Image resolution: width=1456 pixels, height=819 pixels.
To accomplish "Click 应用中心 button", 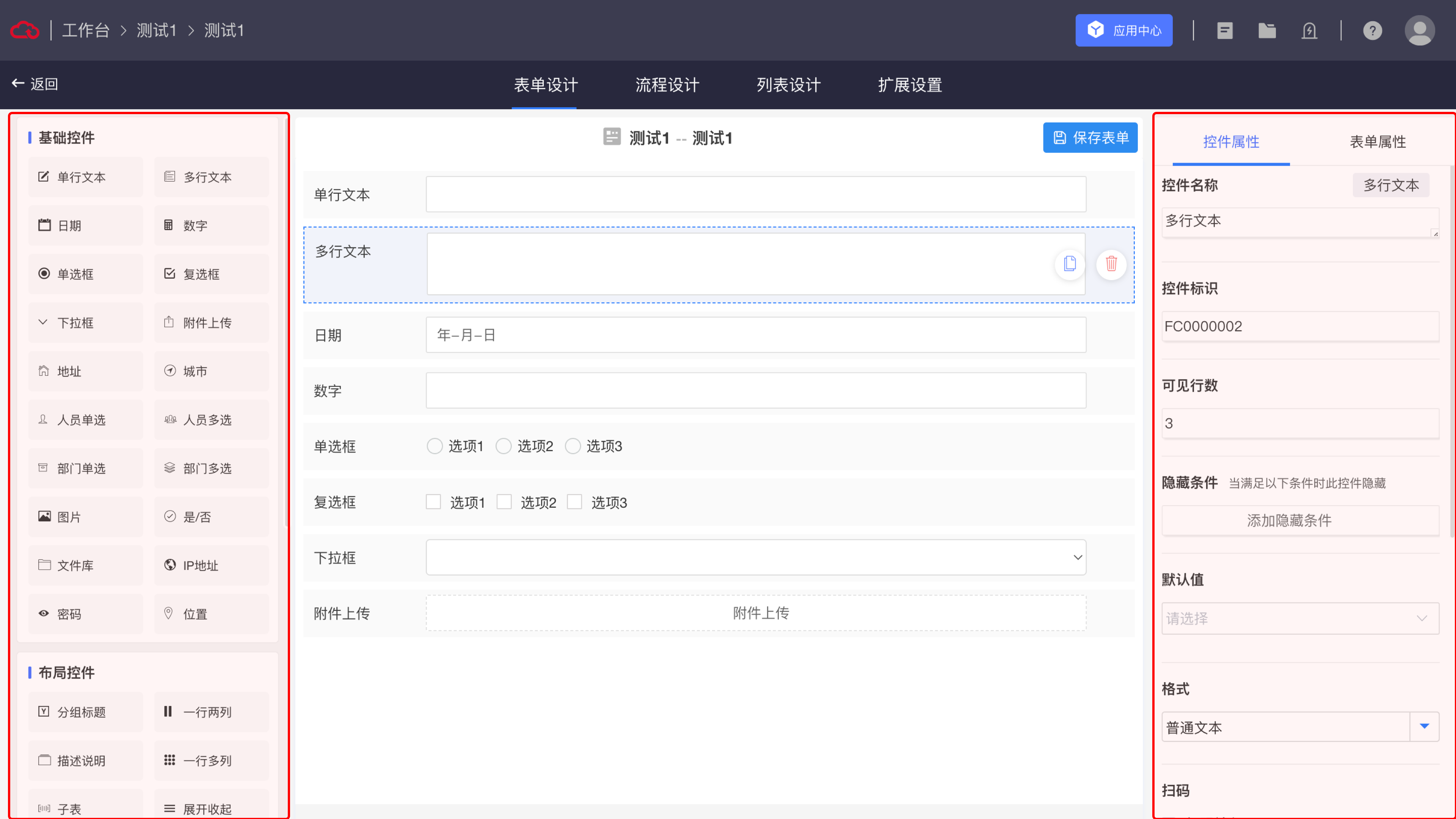I will (x=1123, y=30).
